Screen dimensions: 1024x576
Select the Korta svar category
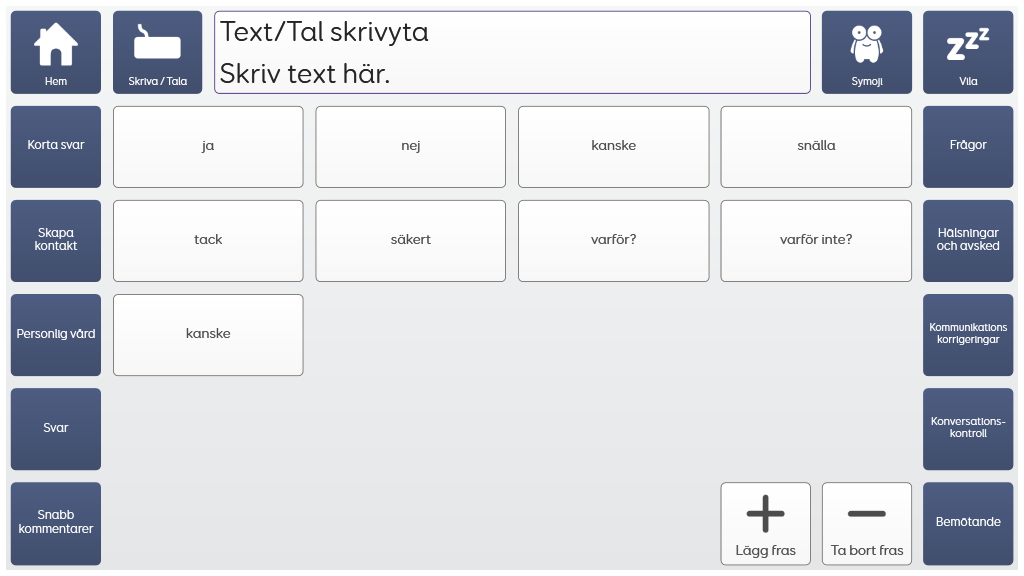[x=56, y=146]
